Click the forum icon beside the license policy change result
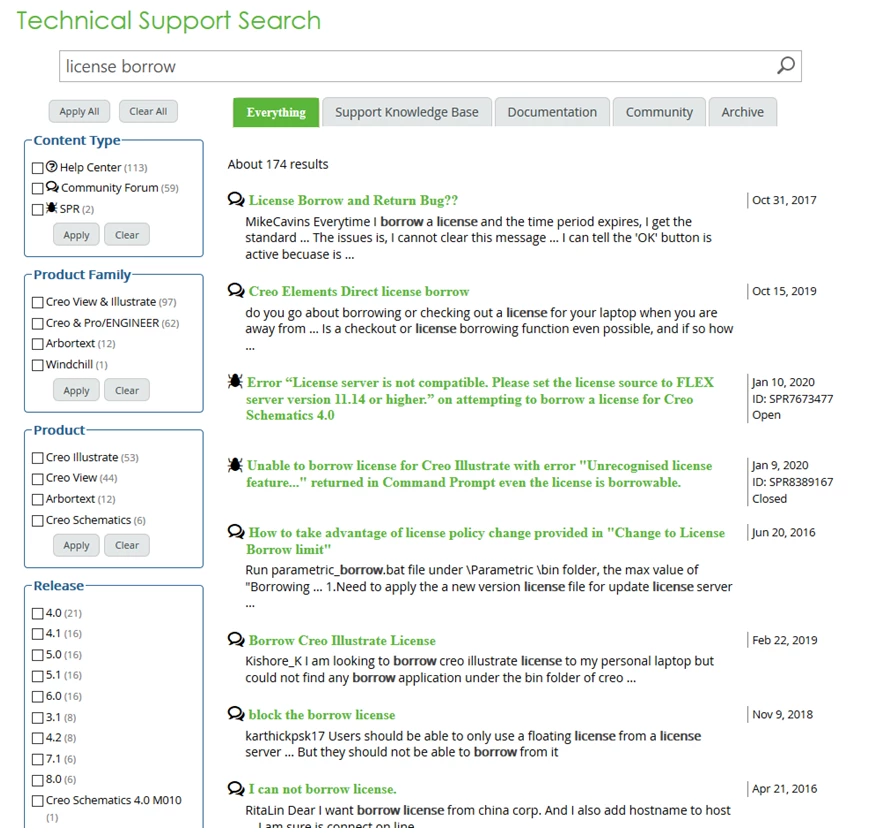 coord(234,531)
